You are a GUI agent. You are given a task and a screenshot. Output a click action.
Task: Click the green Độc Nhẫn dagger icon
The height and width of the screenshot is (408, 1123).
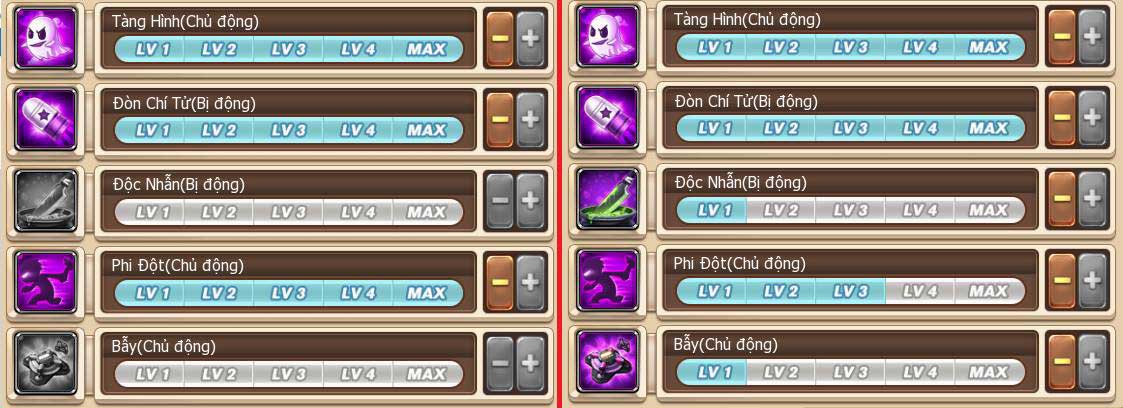pyautogui.click(x=607, y=199)
